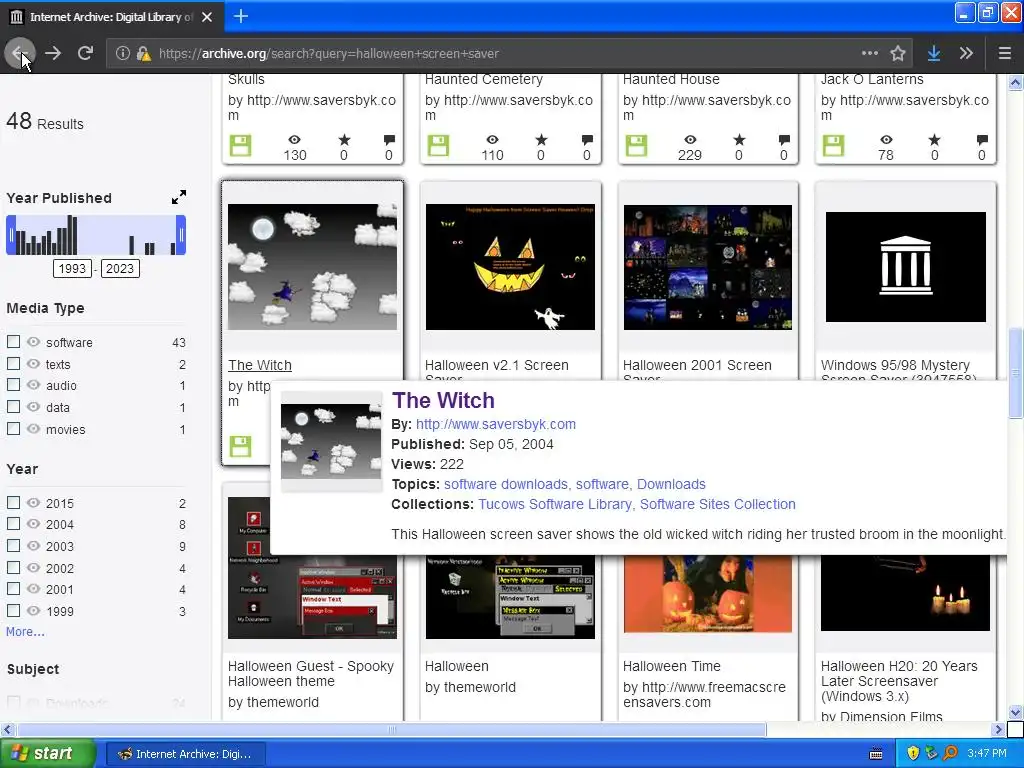The width and height of the screenshot is (1024, 768).
Task: Show more toolbar tools chevron
Action: [966, 53]
